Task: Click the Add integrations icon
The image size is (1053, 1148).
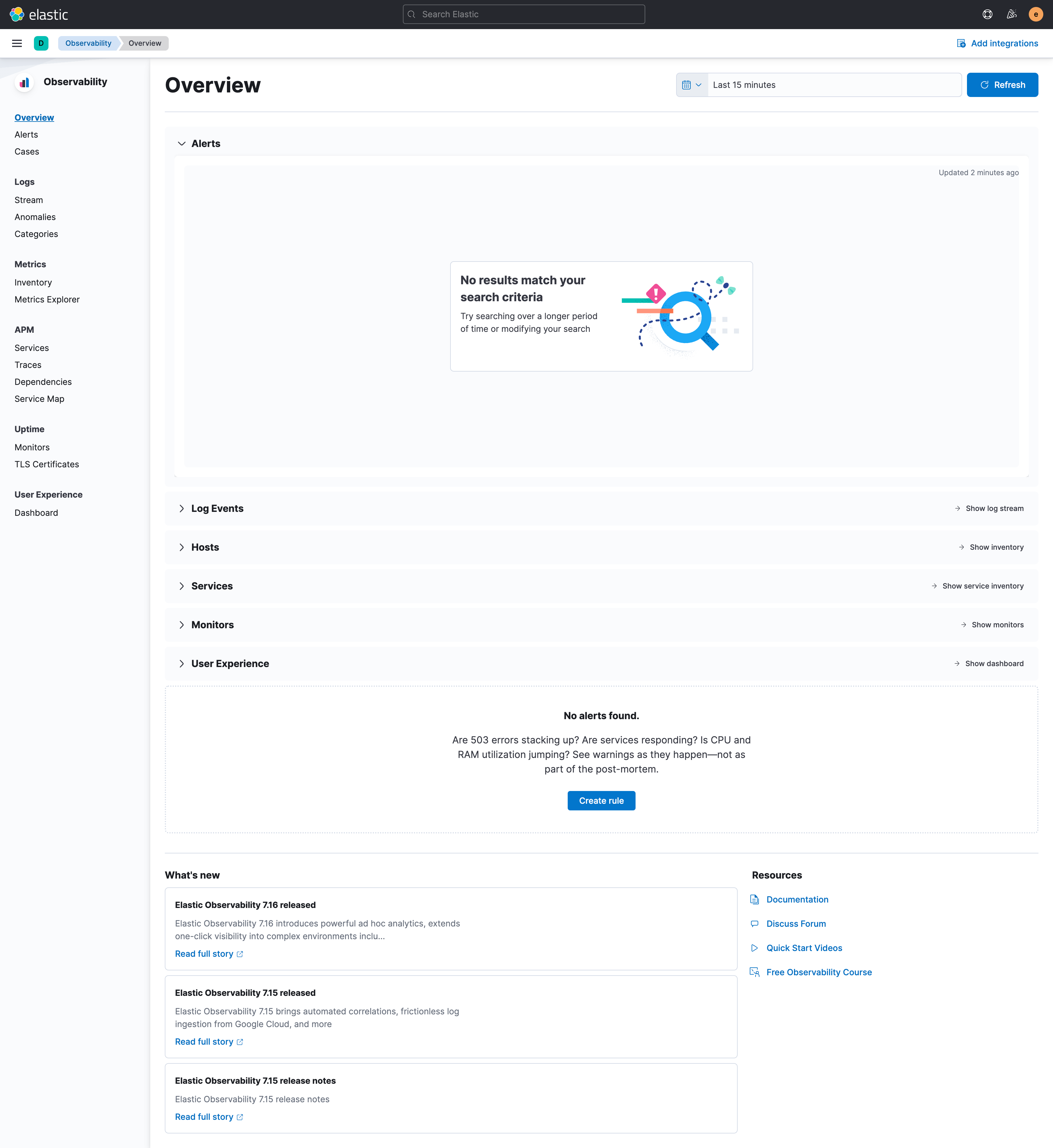Action: pos(961,43)
